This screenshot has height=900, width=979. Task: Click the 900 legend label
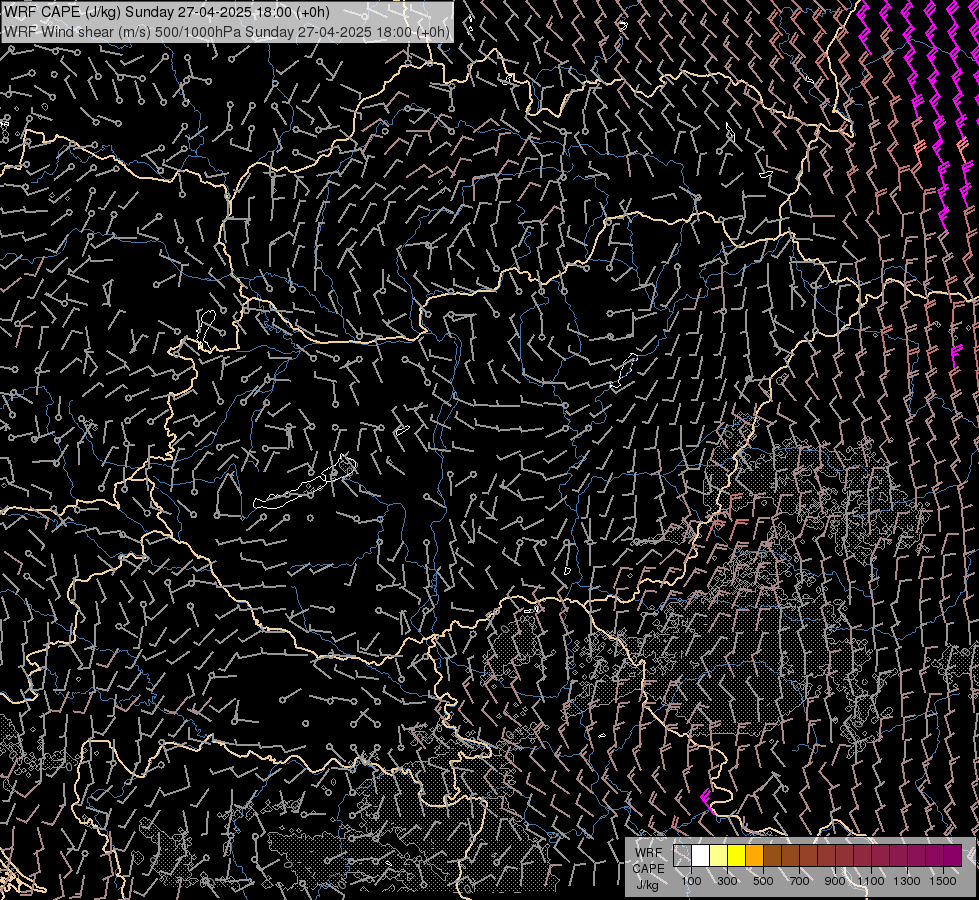pyautogui.click(x=835, y=881)
